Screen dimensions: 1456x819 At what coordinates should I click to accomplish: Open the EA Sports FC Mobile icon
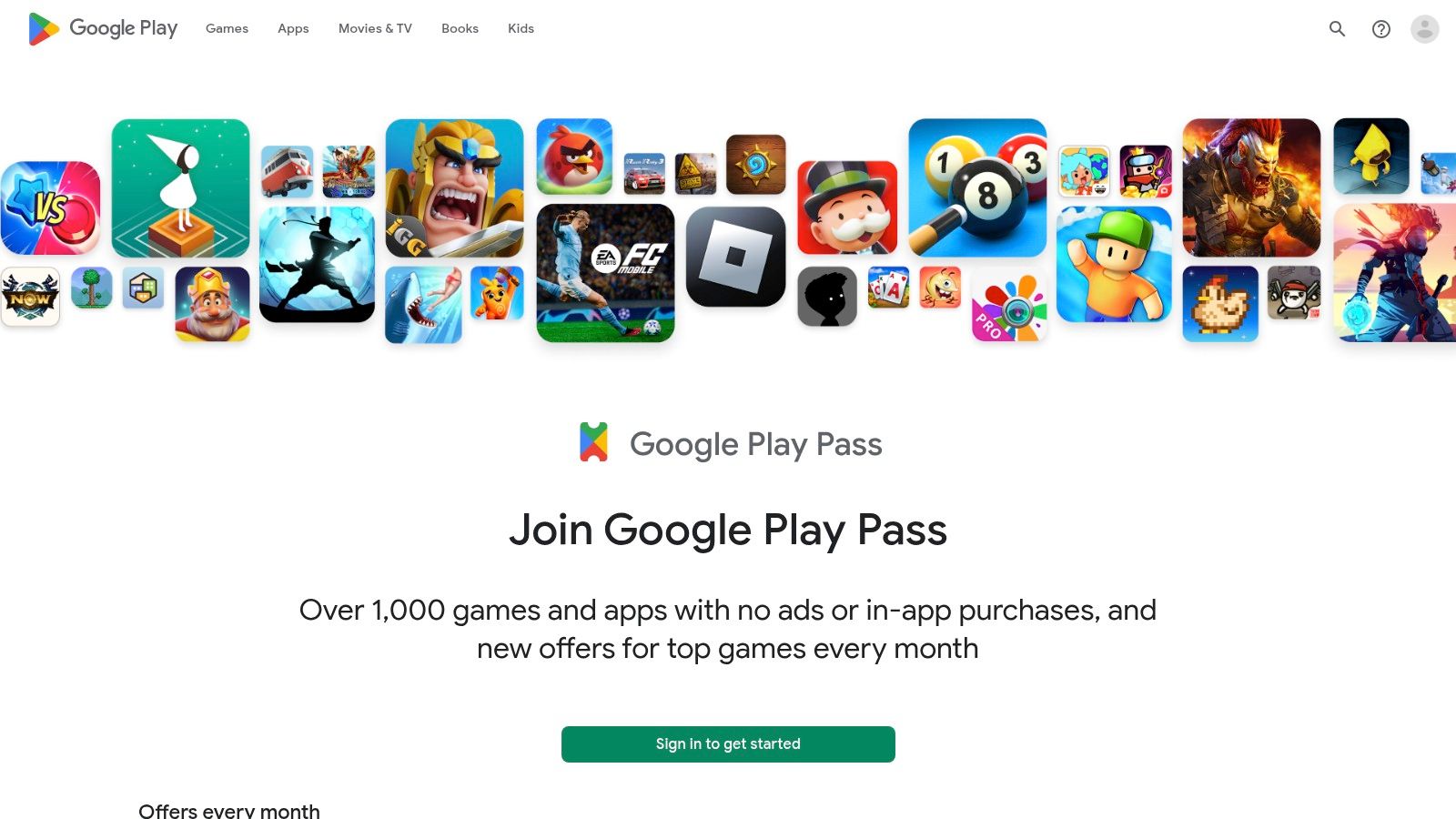coord(606,273)
